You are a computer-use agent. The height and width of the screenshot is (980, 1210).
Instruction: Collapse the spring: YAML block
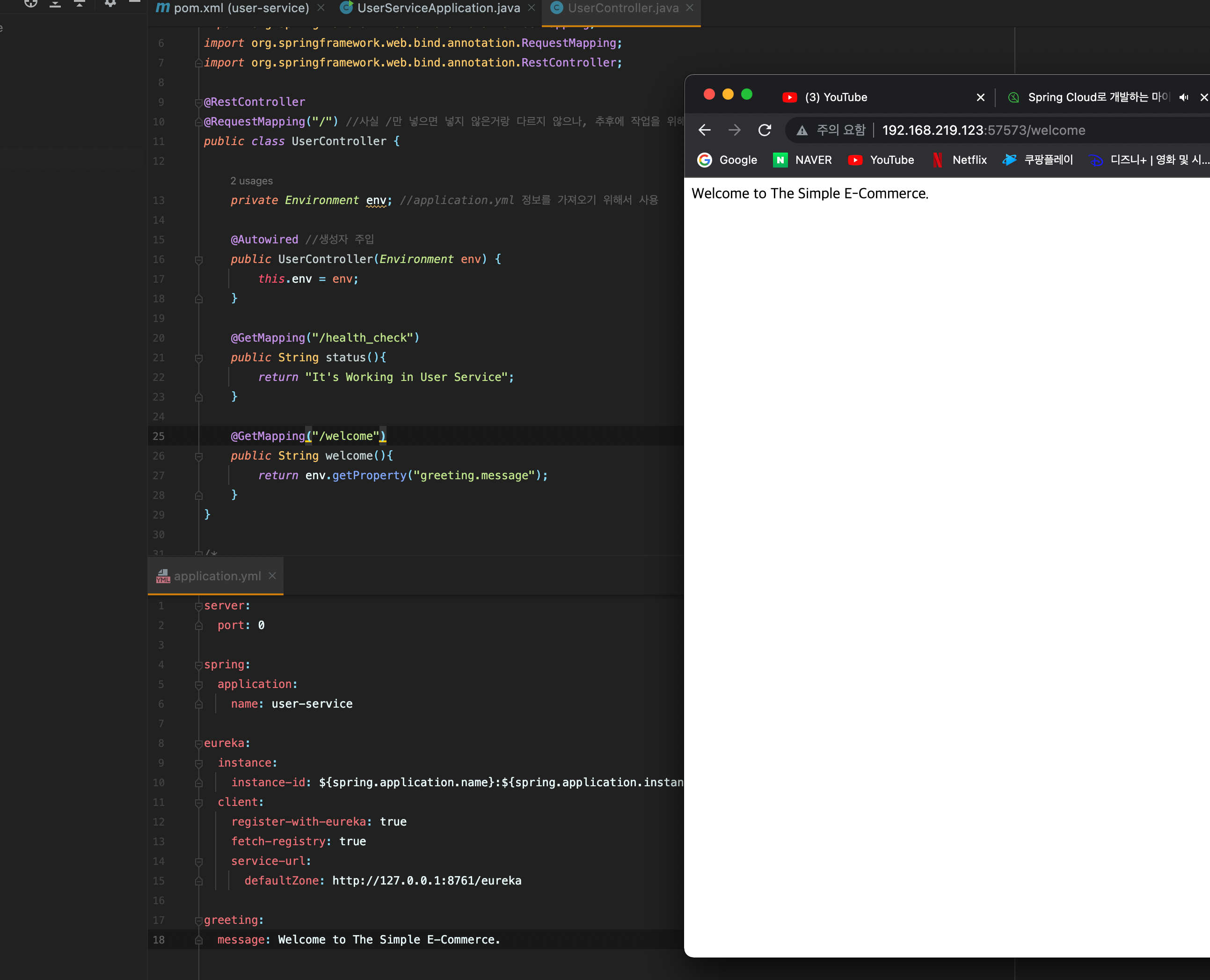[x=199, y=665]
